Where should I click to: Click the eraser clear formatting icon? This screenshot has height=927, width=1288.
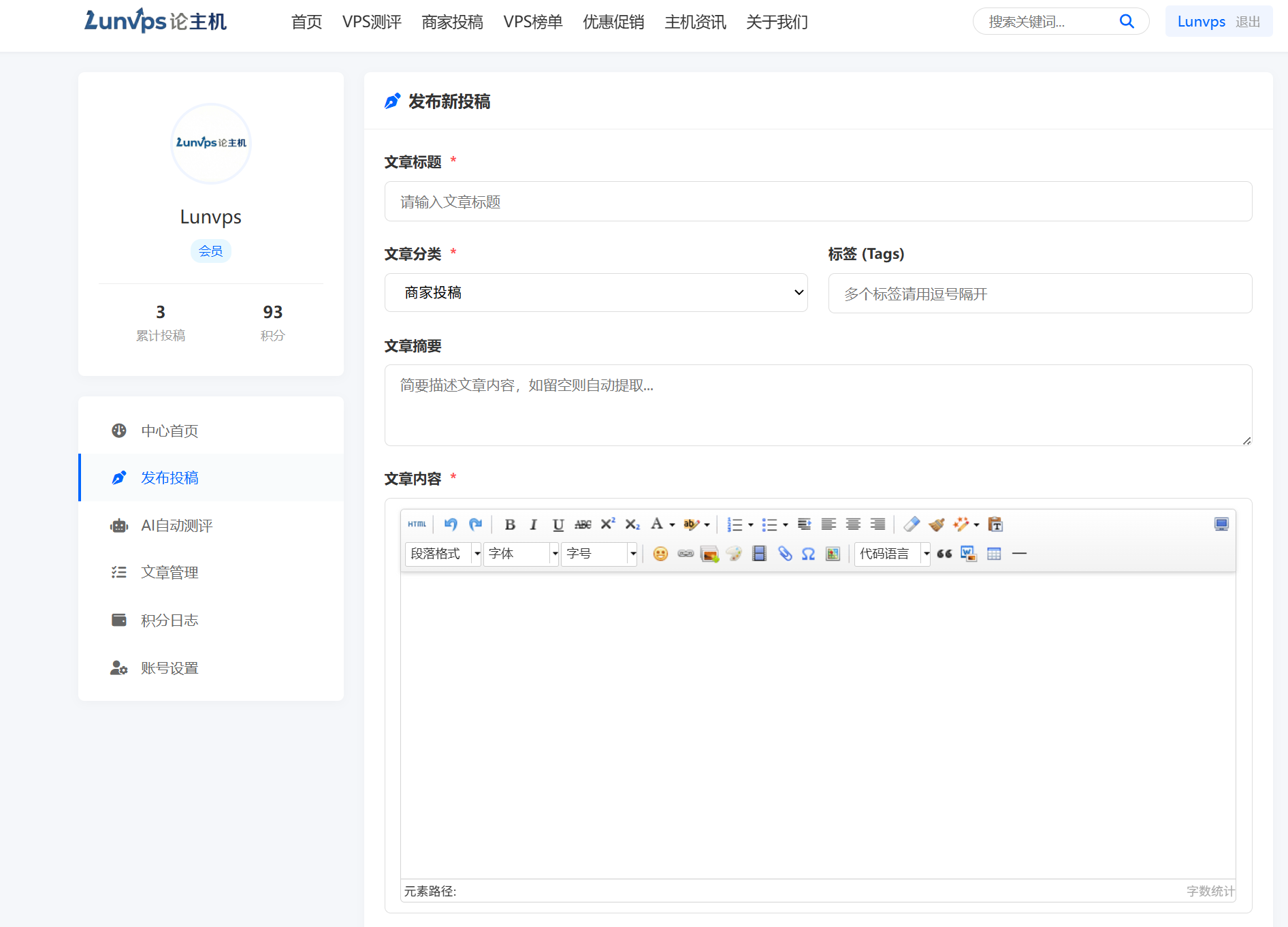pos(911,524)
